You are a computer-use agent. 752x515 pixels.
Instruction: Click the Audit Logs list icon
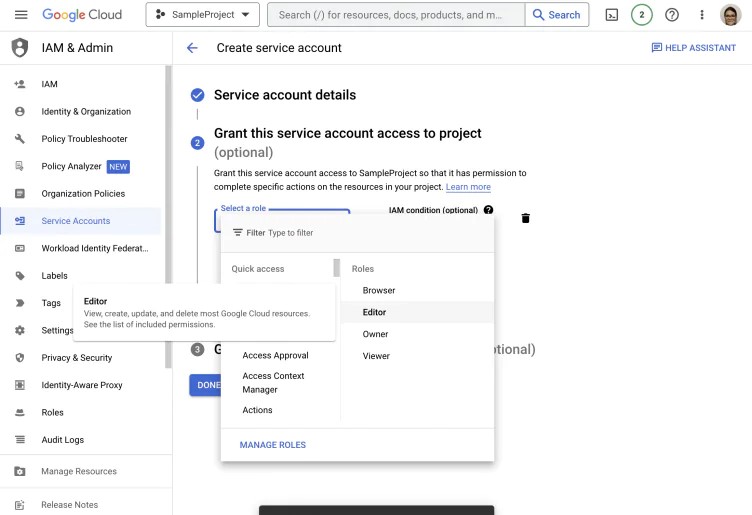(x=20, y=440)
